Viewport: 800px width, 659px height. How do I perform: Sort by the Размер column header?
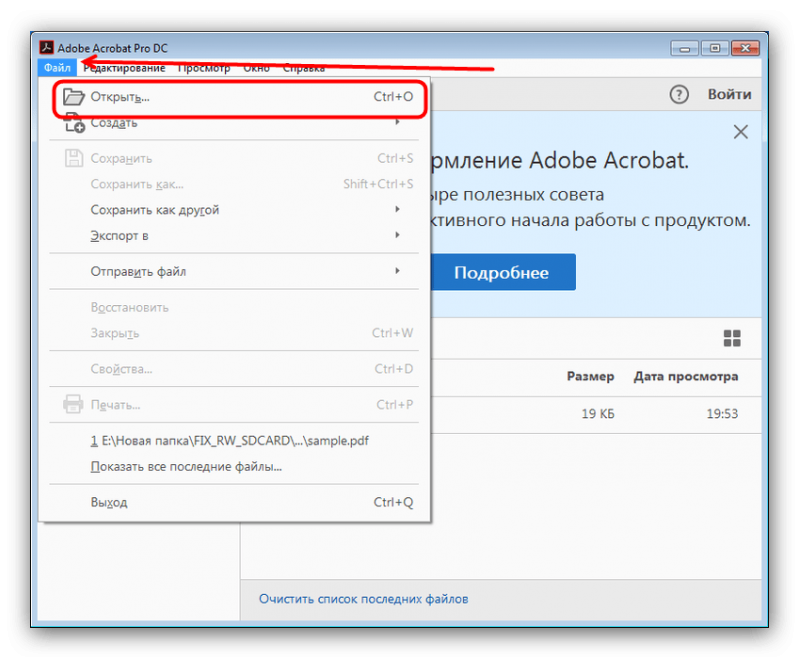tap(590, 376)
